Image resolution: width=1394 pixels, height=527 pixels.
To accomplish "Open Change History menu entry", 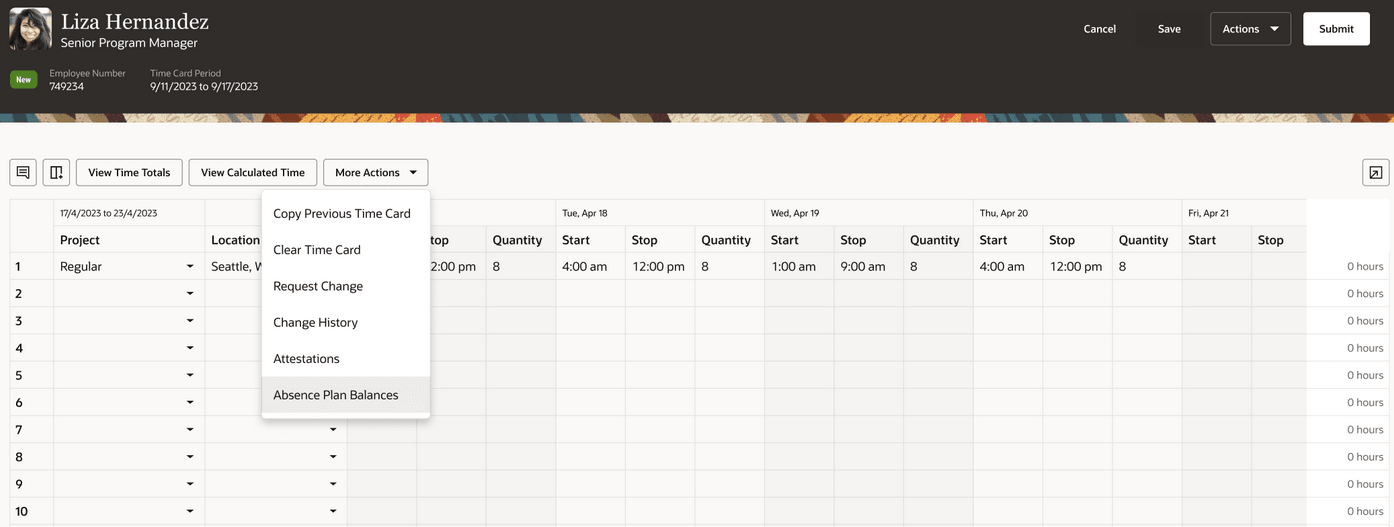I will click(x=346, y=322).
